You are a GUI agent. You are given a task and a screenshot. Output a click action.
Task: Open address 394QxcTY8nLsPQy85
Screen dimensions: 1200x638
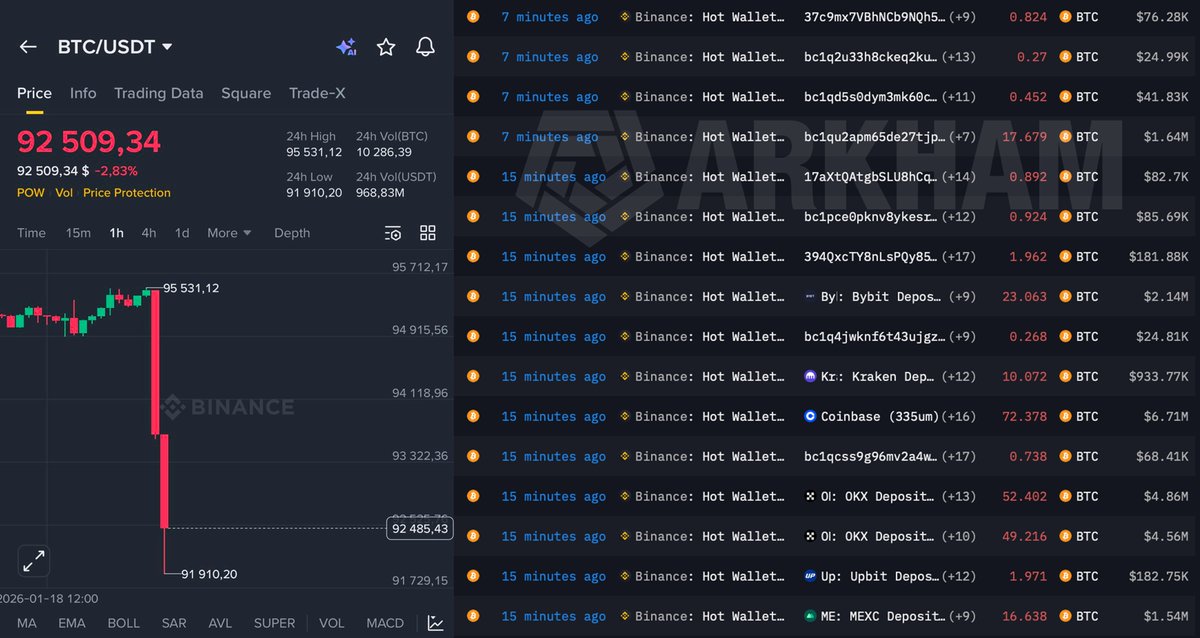[x=870, y=257]
